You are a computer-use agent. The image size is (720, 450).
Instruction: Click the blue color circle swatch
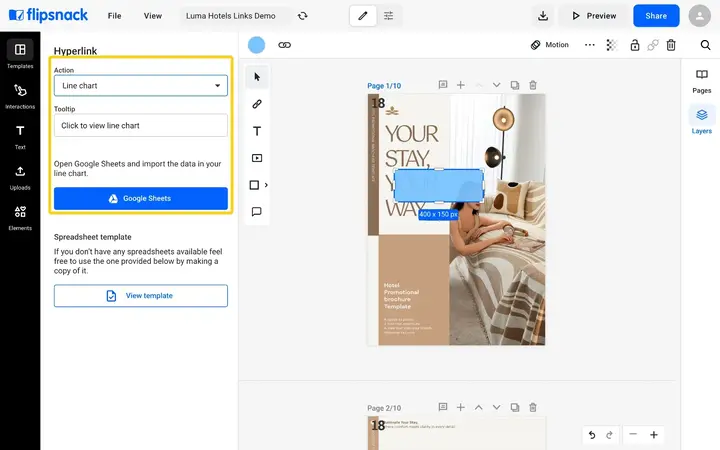point(256,45)
